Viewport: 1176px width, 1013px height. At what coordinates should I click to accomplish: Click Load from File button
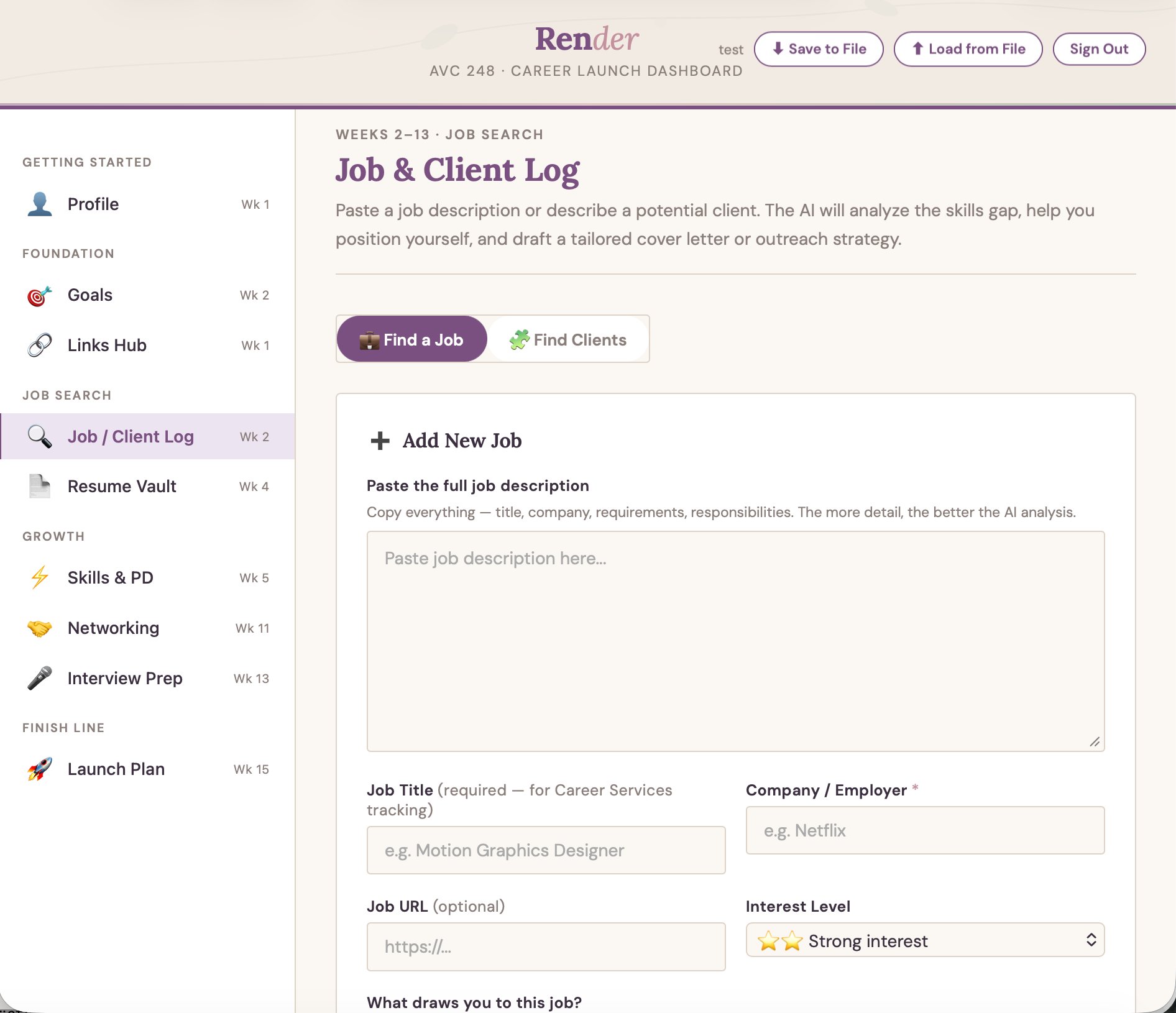point(968,49)
